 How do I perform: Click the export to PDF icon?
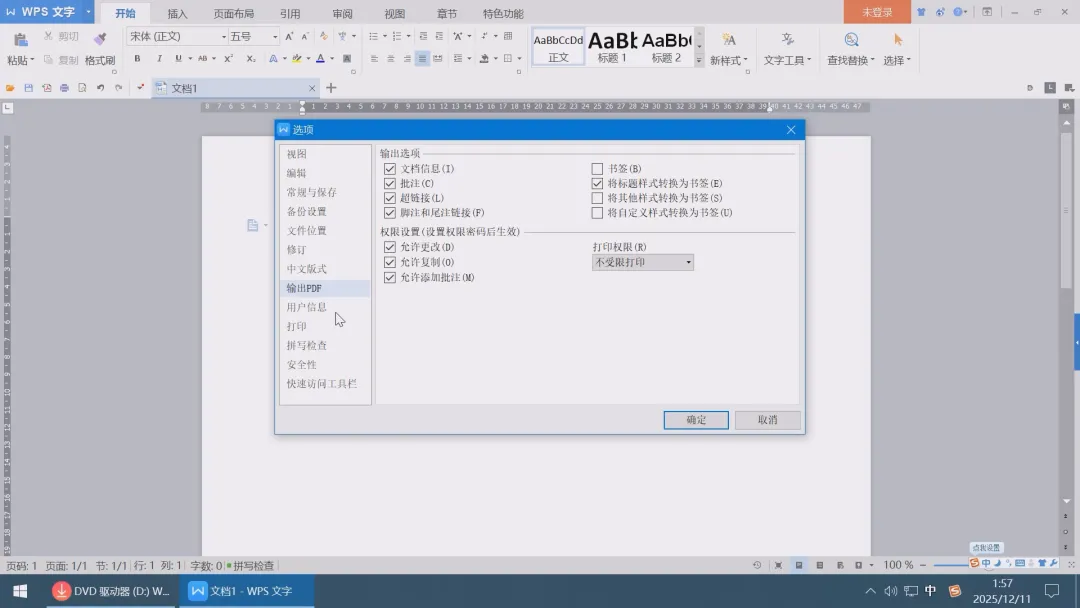[46, 88]
